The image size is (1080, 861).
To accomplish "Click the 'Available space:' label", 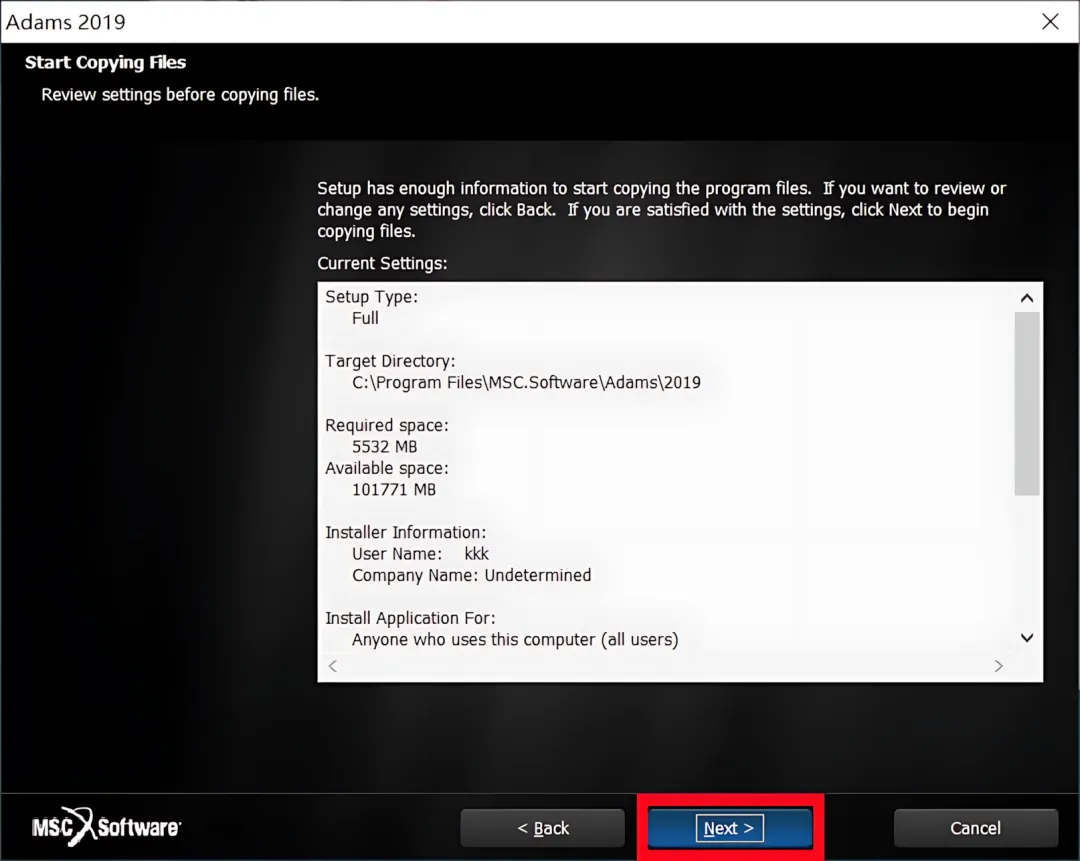I will pyautogui.click(x=386, y=468).
